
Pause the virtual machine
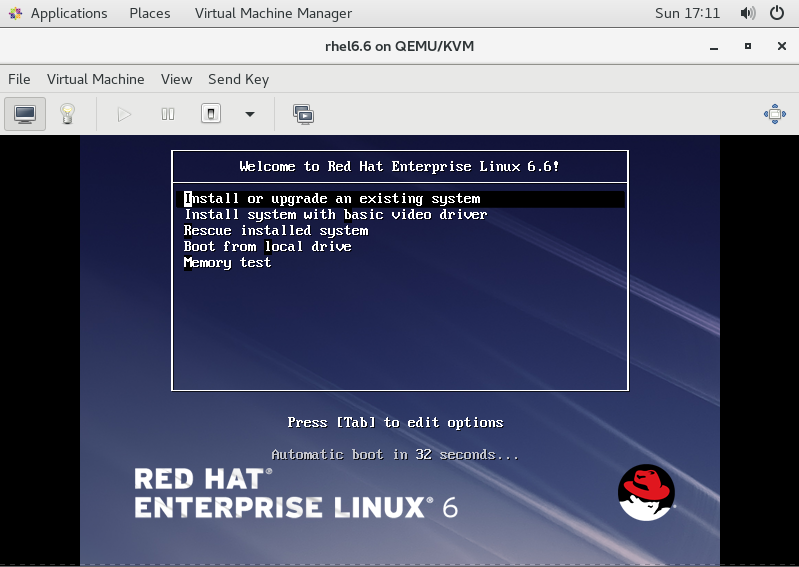pyautogui.click(x=168, y=114)
